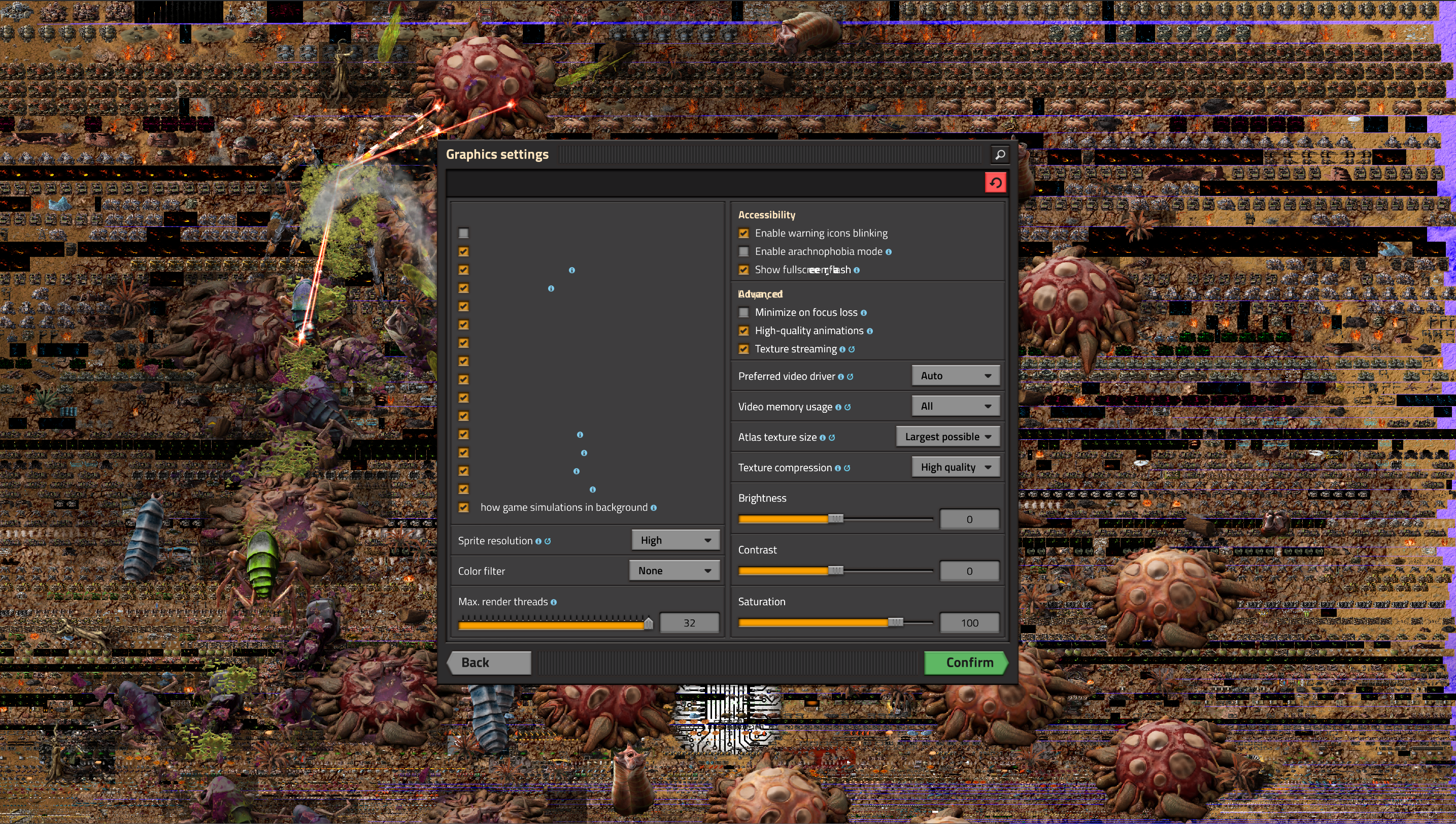
Task: Uncheck game simulations in background checkbox
Action: click(464, 508)
